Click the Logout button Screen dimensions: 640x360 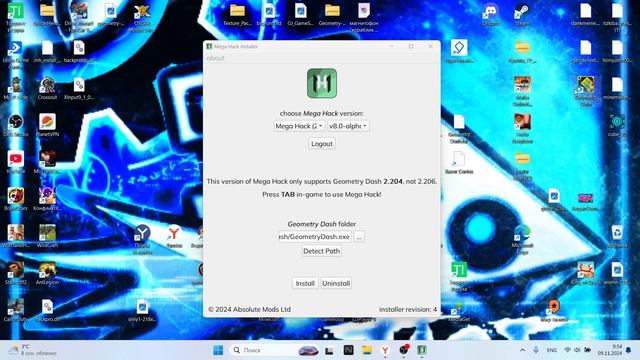(x=322, y=144)
